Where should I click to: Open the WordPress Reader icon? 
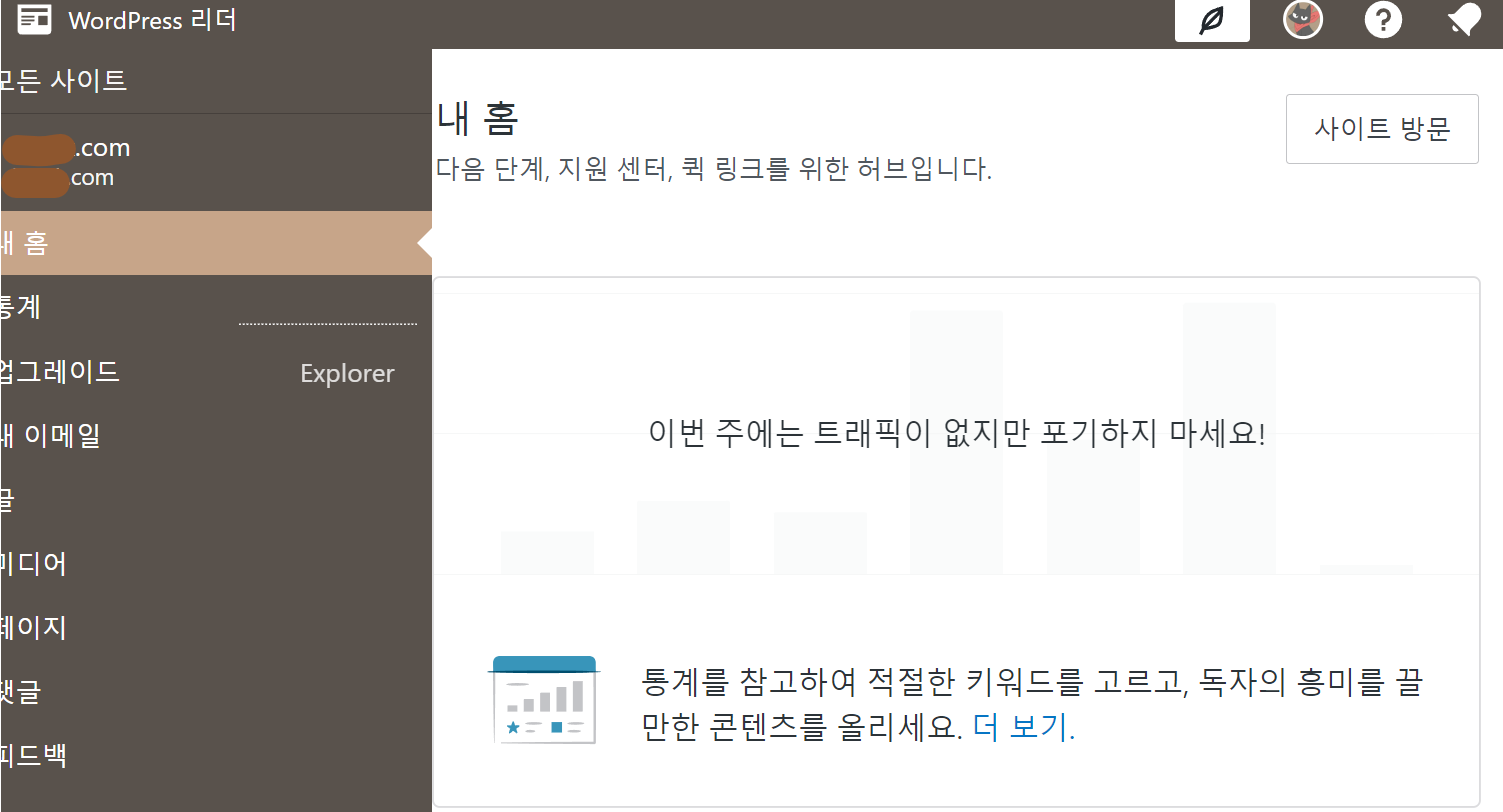click(x=34, y=19)
